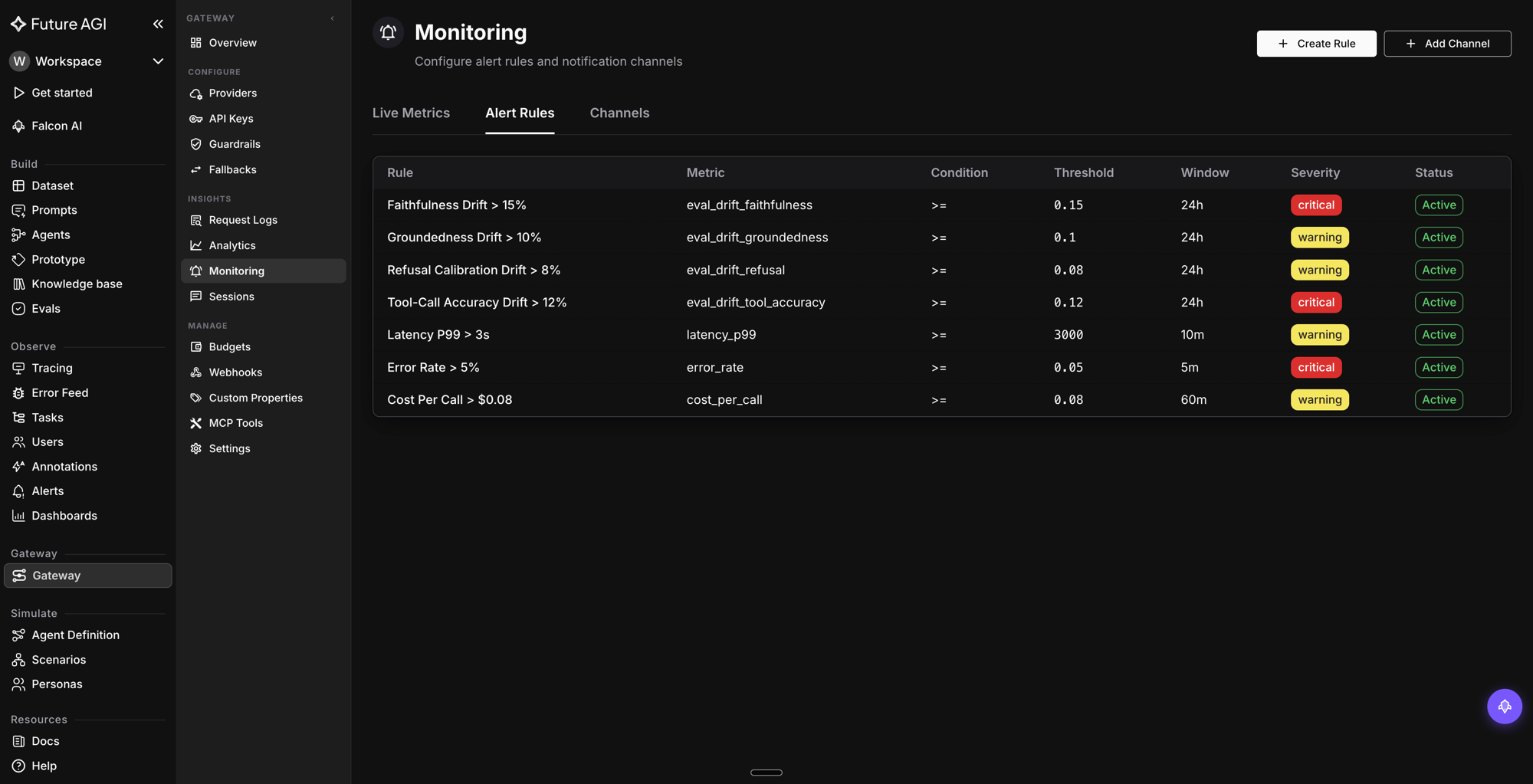Screen dimensions: 1533x784
Task: Click the warning badge for Groundedness Drift
Action: point(1319,238)
